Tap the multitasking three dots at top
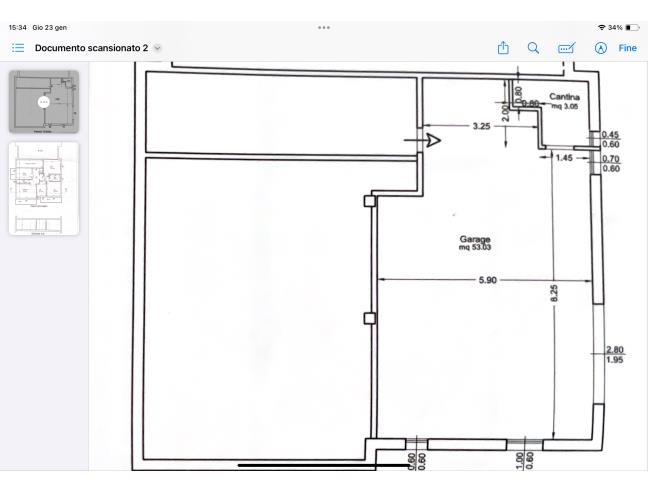The width and height of the screenshot is (648, 492). (x=324, y=27)
